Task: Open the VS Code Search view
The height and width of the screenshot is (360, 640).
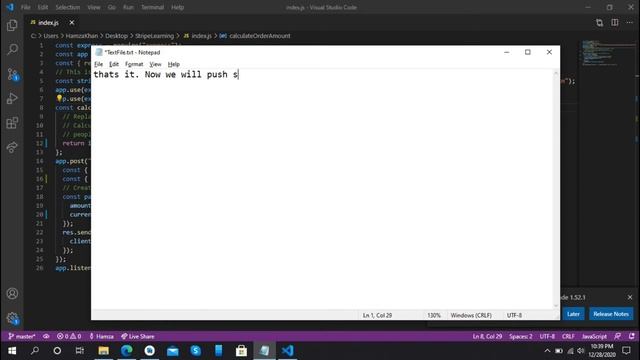Action: (12, 49)
